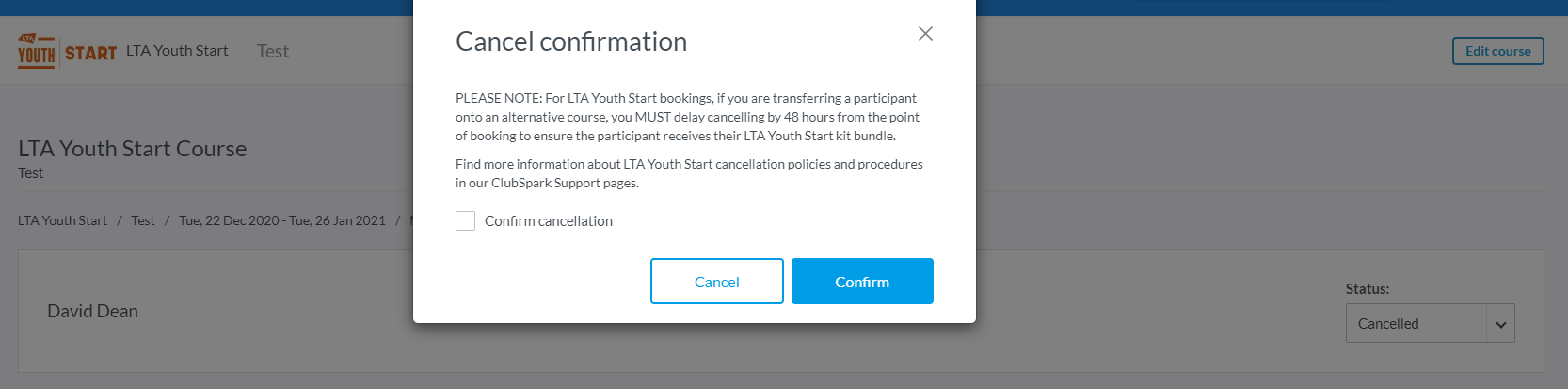
Task: Open the Status dropdown showing Cancelled
Action: click(1416, 323)
